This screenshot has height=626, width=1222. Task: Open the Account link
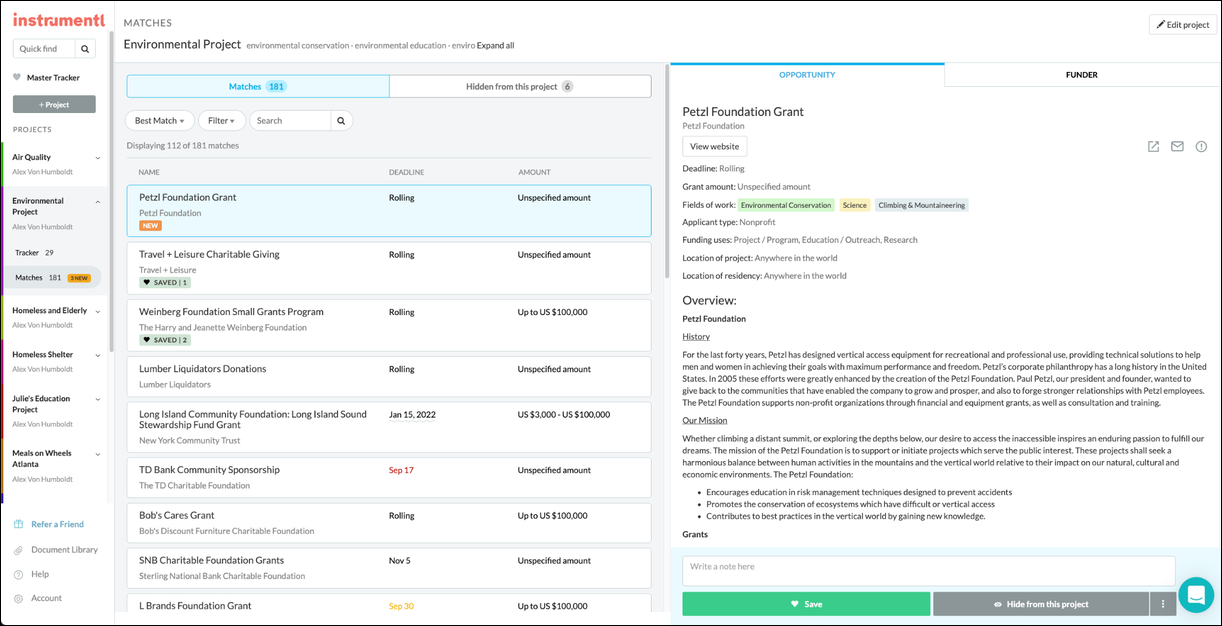tap(46, 598)
